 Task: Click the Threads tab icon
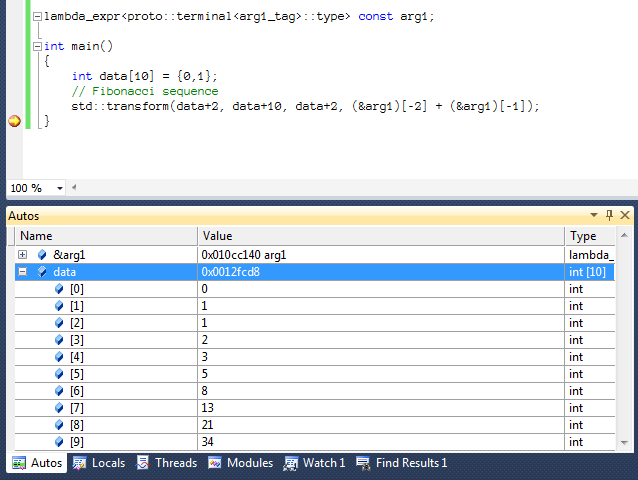point(143,463)
